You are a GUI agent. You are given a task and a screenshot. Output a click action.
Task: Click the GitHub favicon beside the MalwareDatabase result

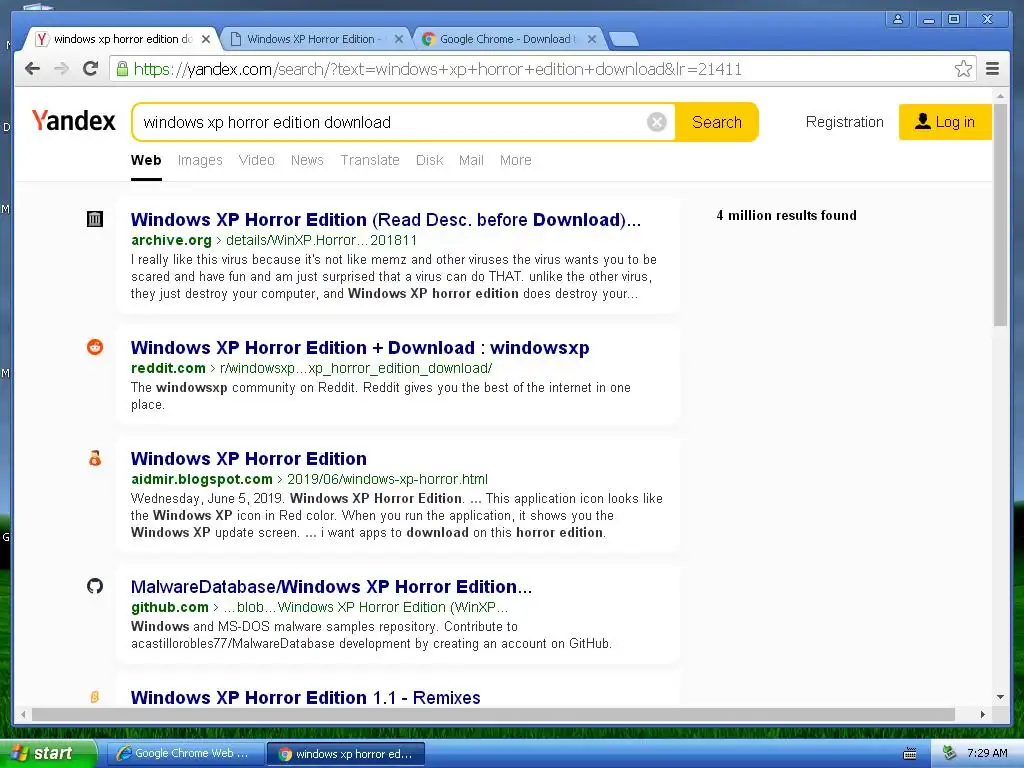pyautogui.click(x=95, y=586)
